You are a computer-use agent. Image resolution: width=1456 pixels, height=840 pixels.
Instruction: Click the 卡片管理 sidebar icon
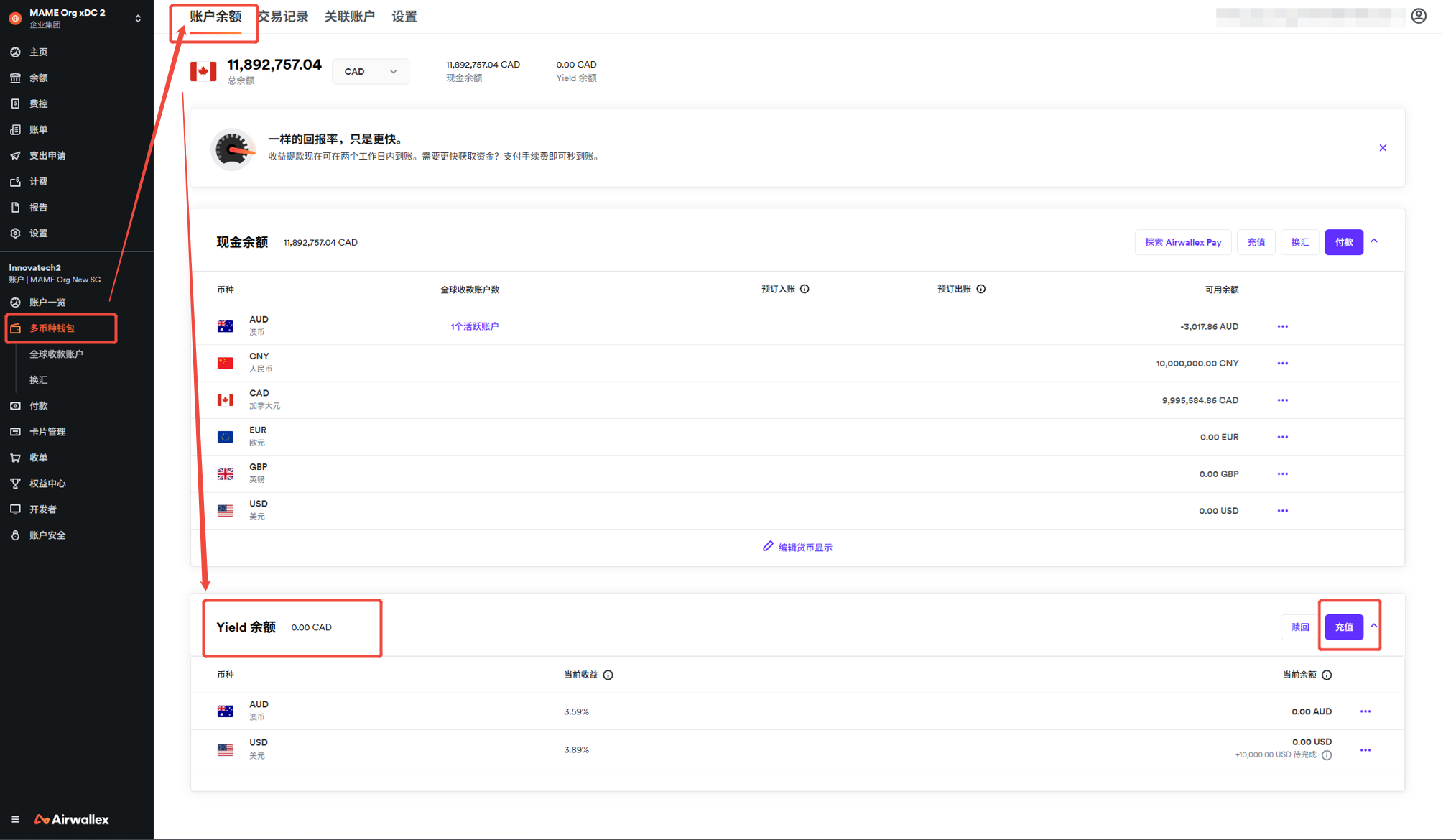click(15, 432)
